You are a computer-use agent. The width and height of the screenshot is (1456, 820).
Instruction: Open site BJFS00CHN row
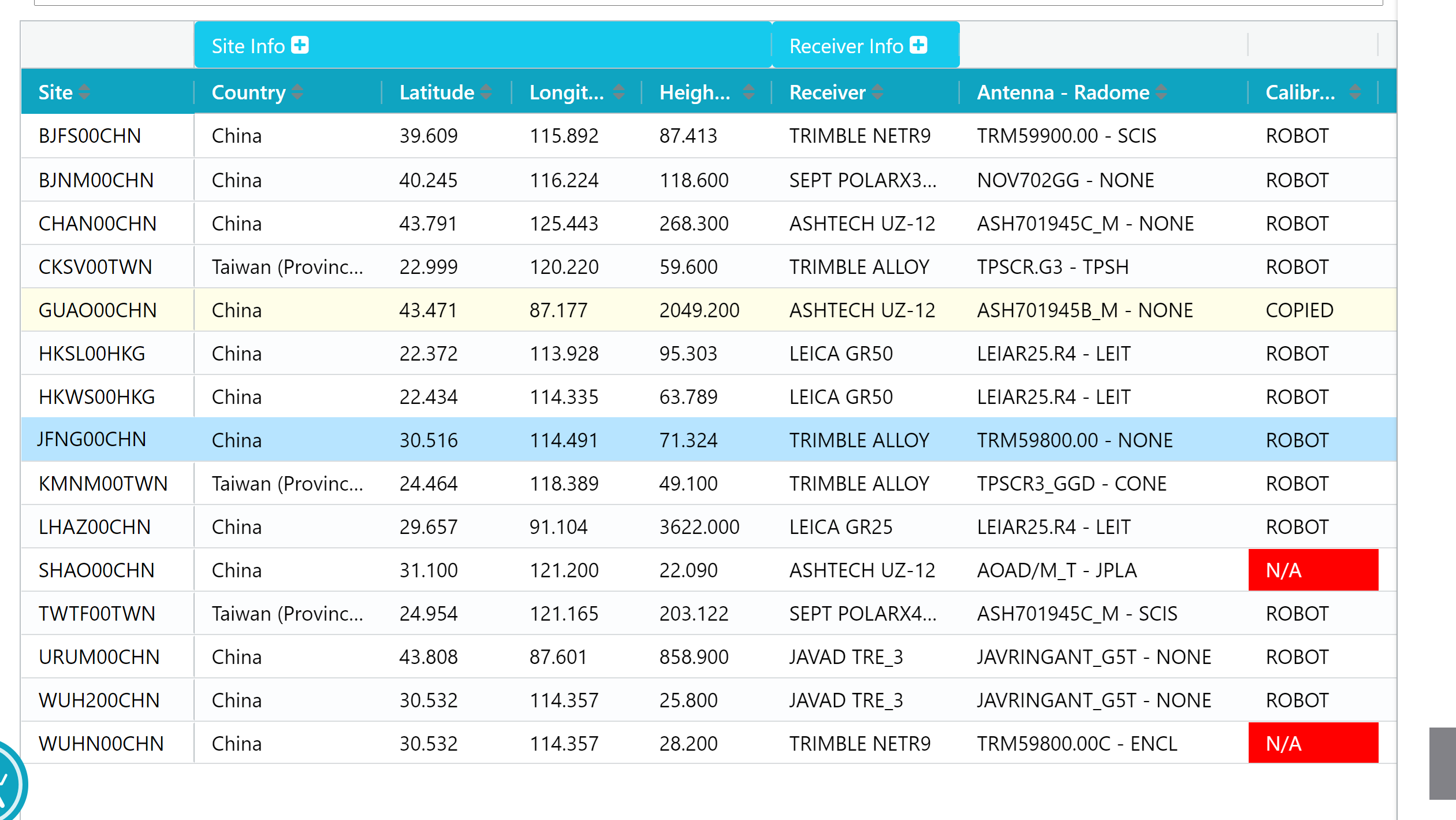[x=90, y=136]
